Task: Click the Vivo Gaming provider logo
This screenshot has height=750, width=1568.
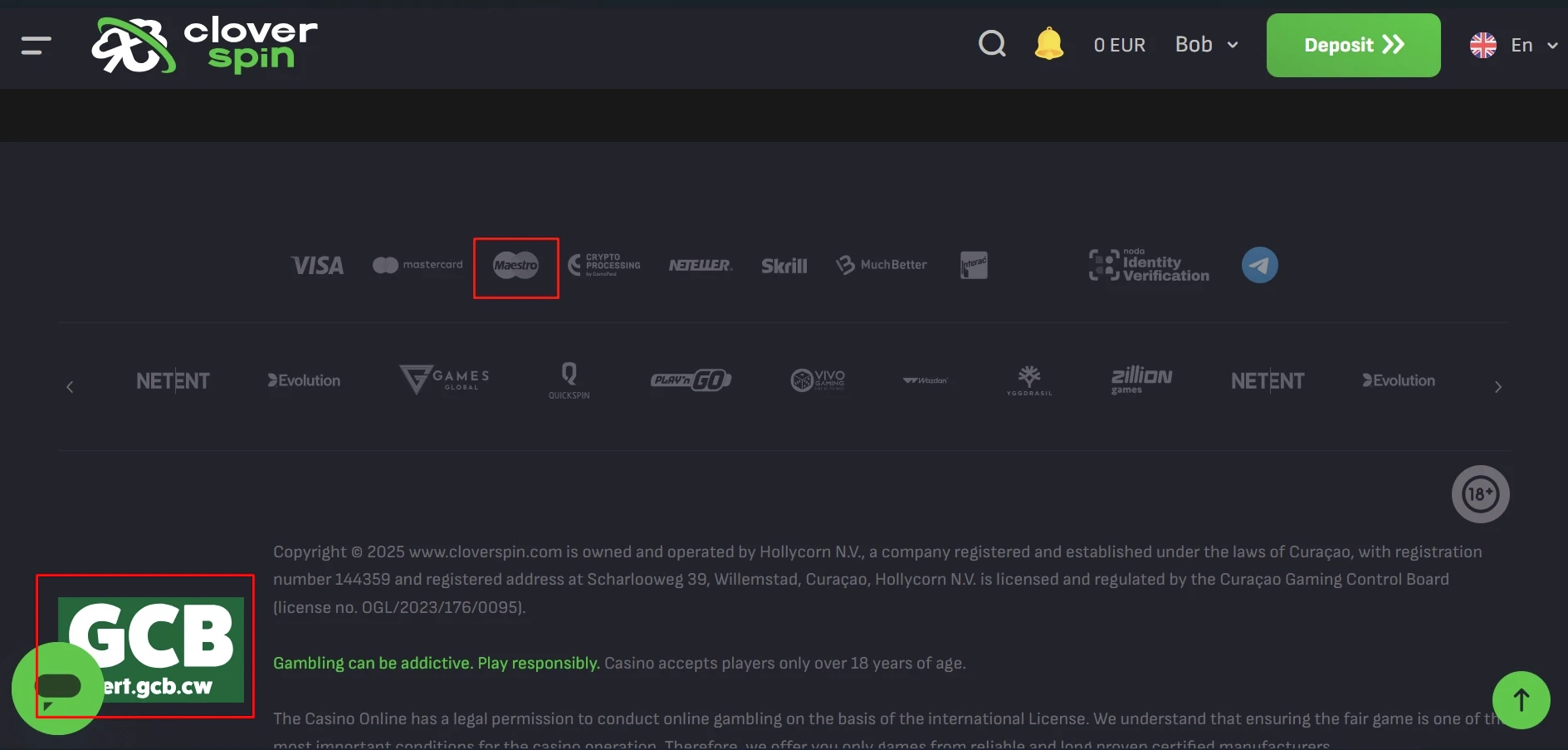Action: pos(818,380)
